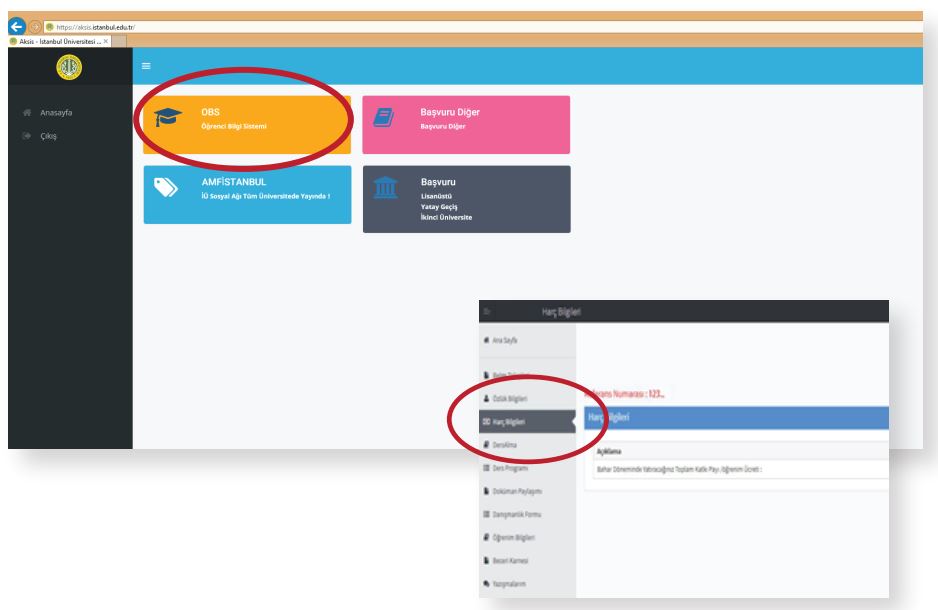This screenshot has width=938, height=610.
Task: Click the blue Harç Bilgileri panel header
Action: [736, 417]
